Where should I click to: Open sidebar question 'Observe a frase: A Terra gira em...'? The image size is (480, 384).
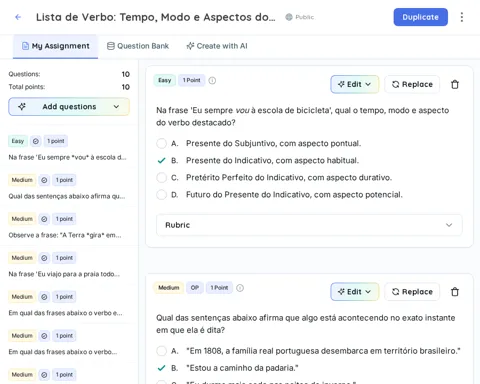pyautogui.click(x=65, y=235)
